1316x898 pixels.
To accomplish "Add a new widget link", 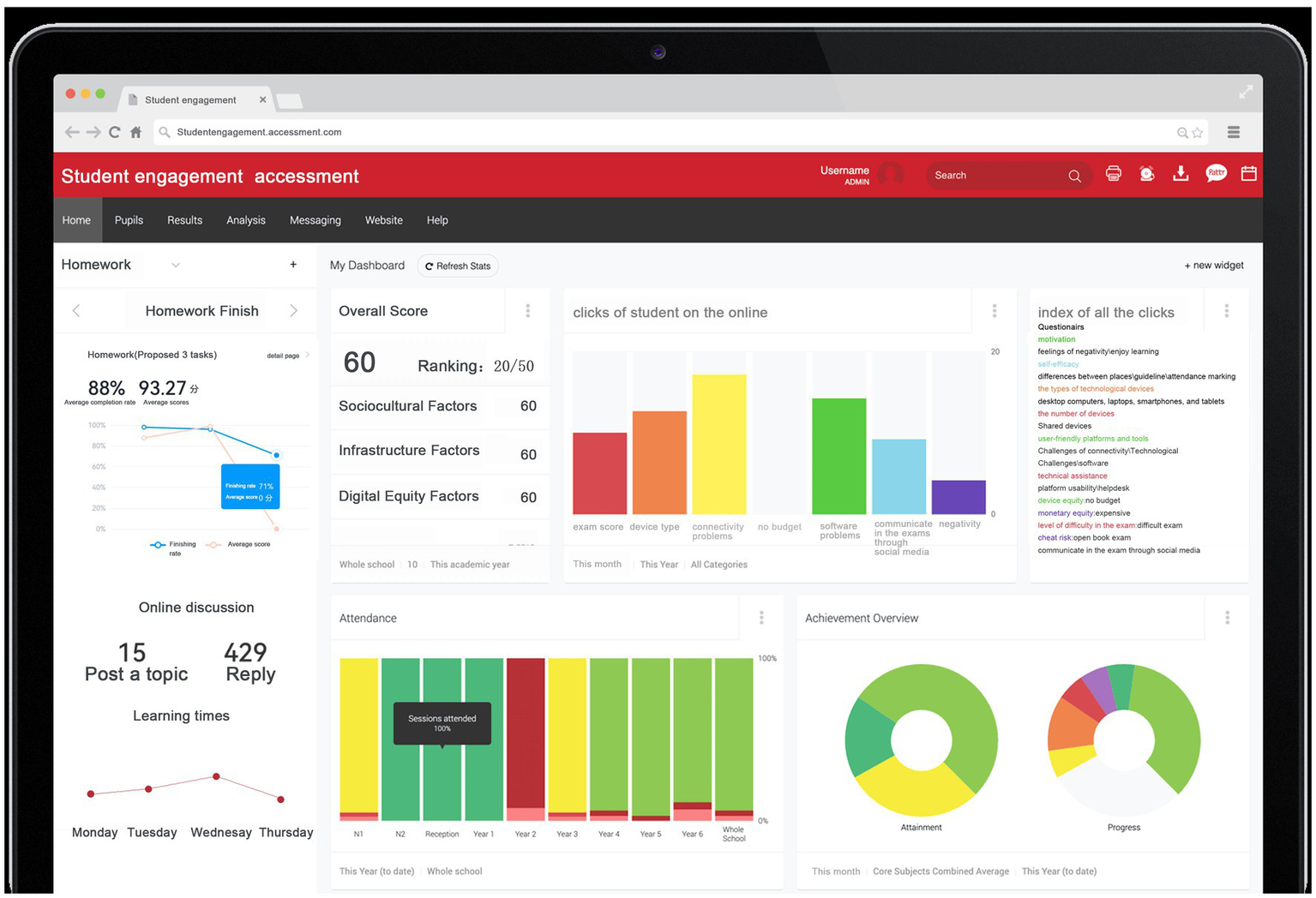I will 1213,266.
